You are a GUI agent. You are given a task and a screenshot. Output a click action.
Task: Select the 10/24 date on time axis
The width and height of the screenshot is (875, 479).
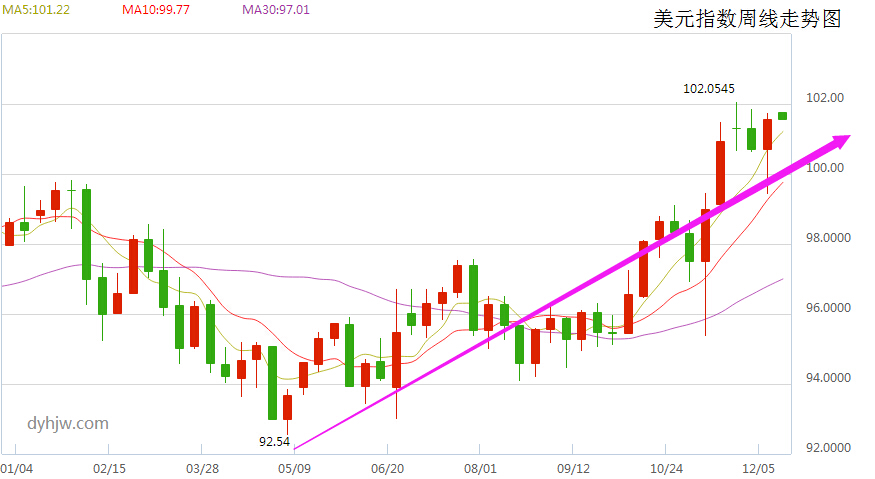(x=666, y=468)
